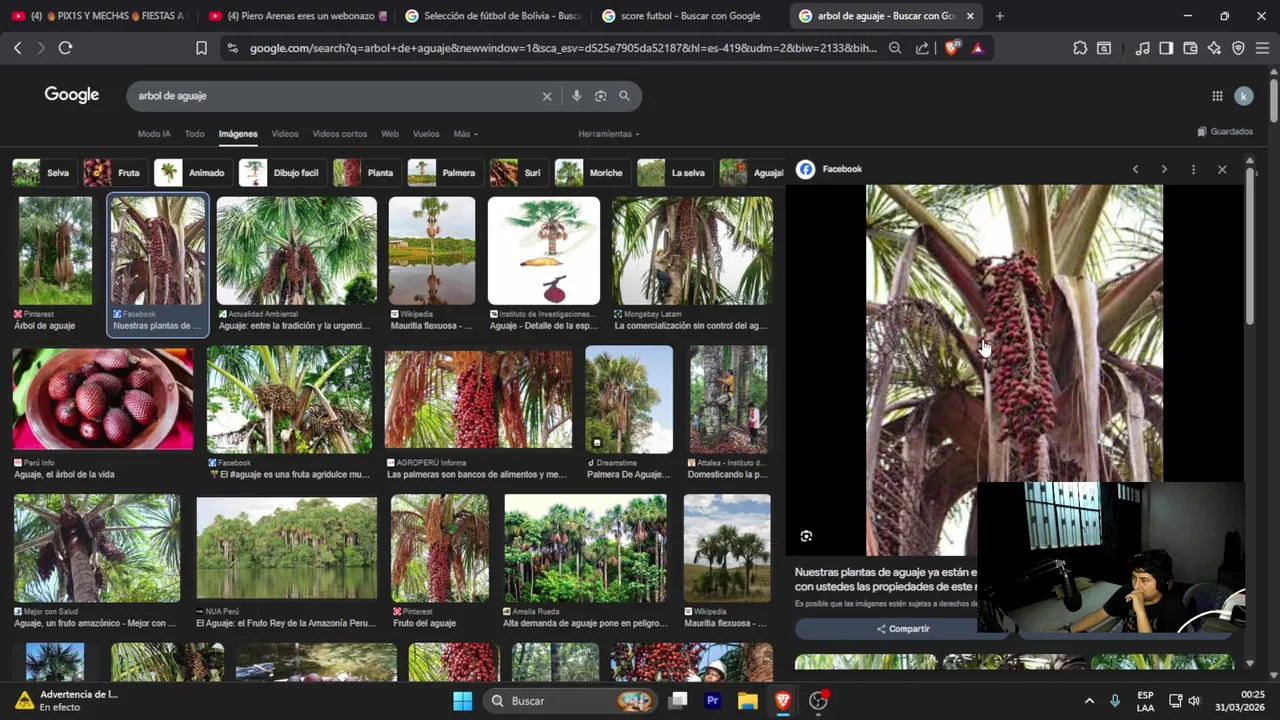
Task: Submit search with the magnifier icon
Action: 624,96
